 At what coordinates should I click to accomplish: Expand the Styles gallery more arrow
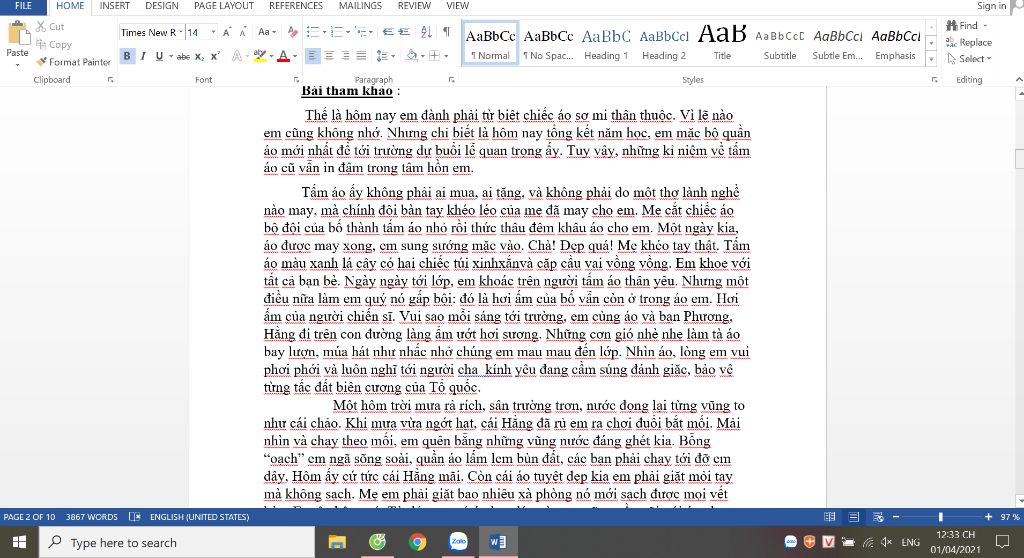point(932,59)
